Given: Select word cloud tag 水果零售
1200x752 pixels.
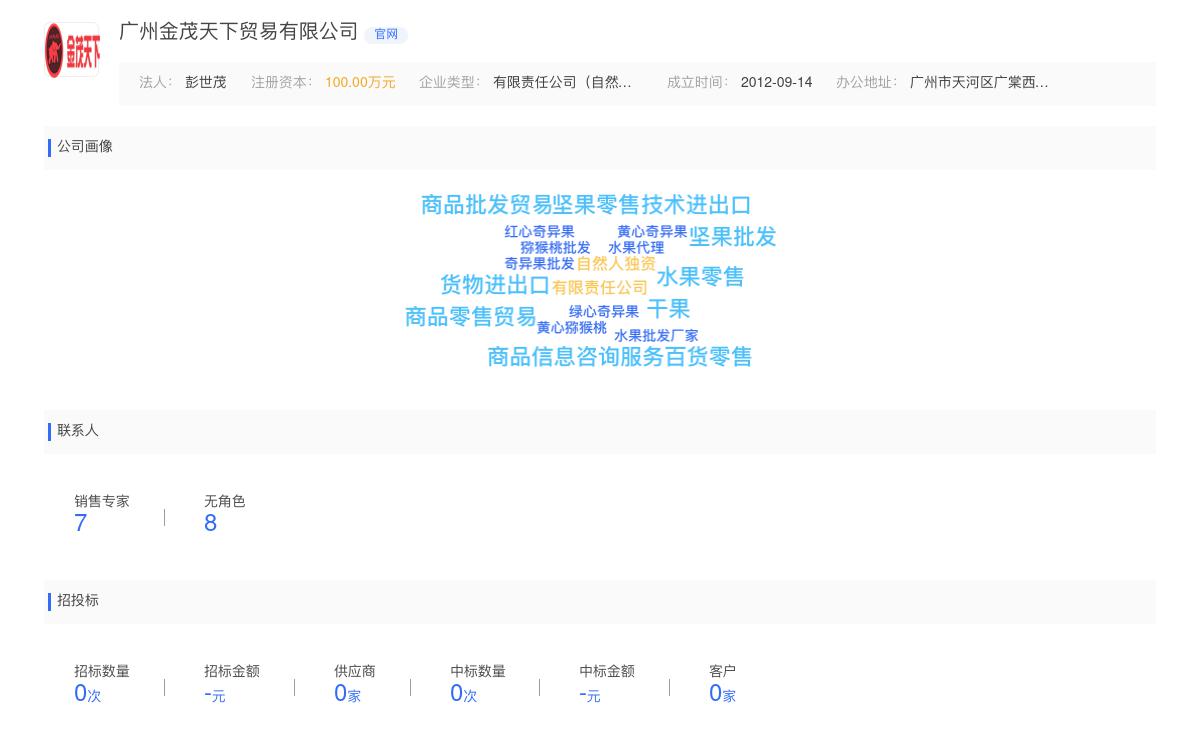Looking at the screenshot, I should pyautogui.click(x=700, y=277).
